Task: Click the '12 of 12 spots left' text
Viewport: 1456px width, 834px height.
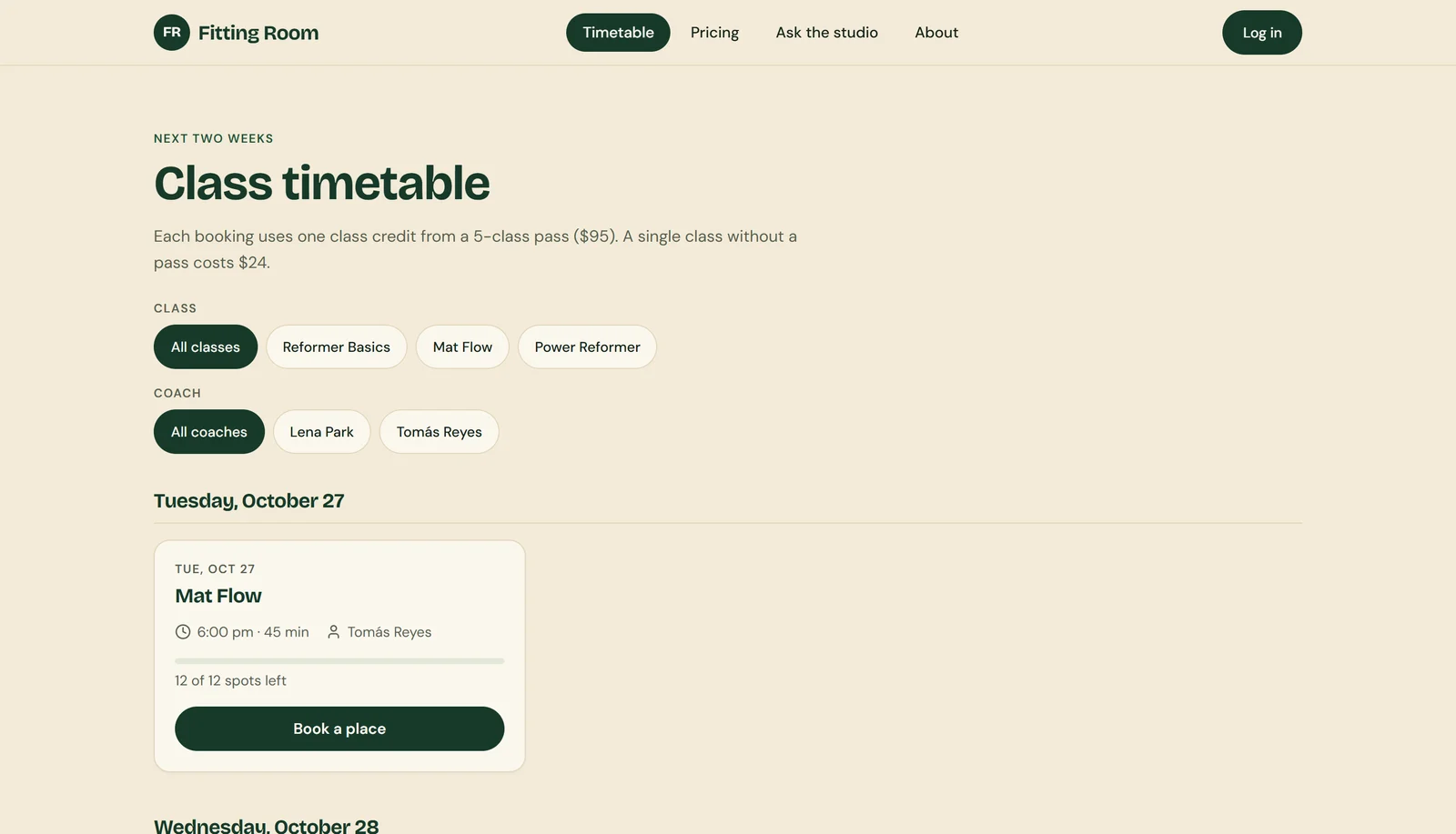Action: click(230, 680)
